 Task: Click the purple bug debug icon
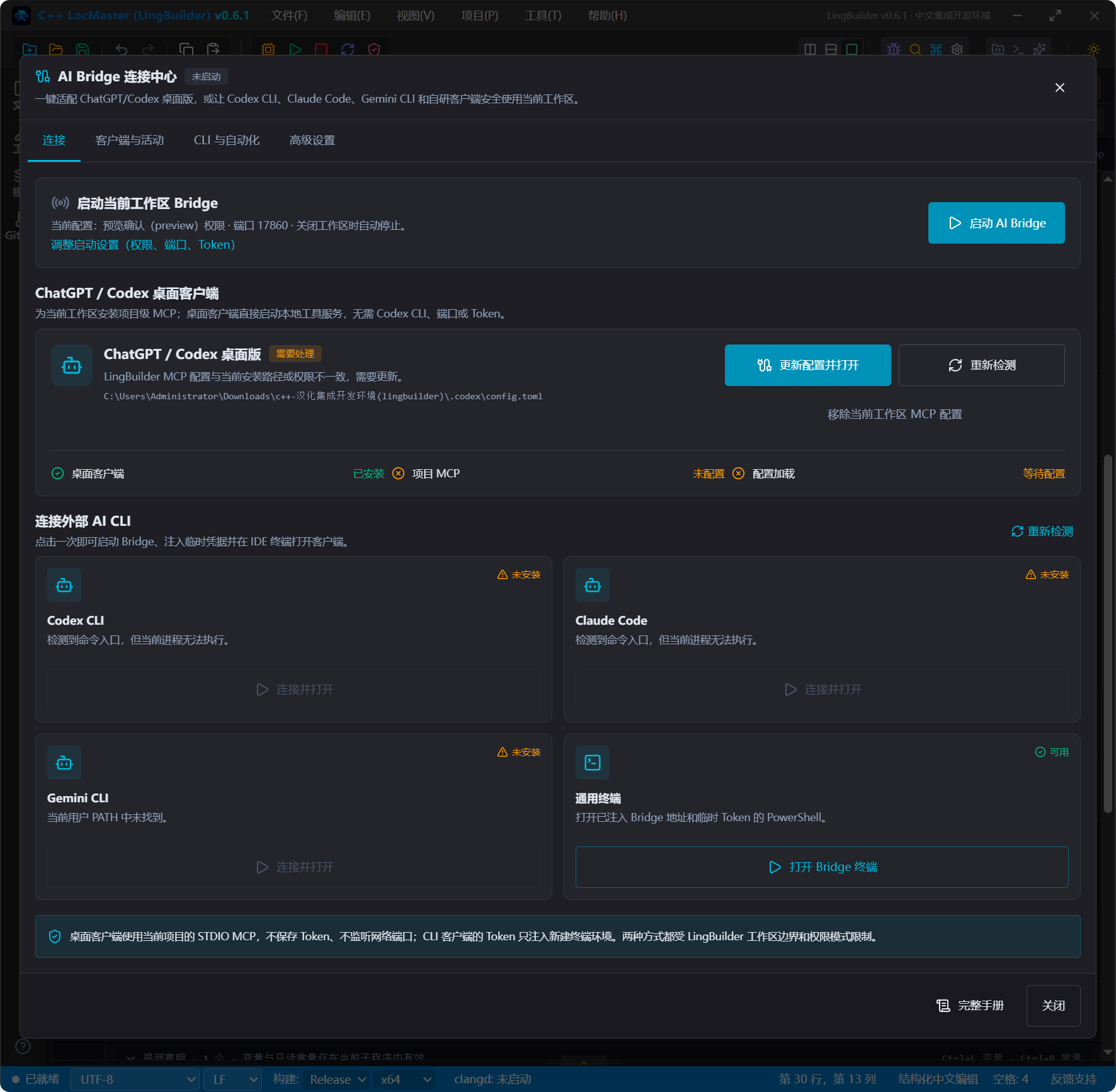coord(894,49)
